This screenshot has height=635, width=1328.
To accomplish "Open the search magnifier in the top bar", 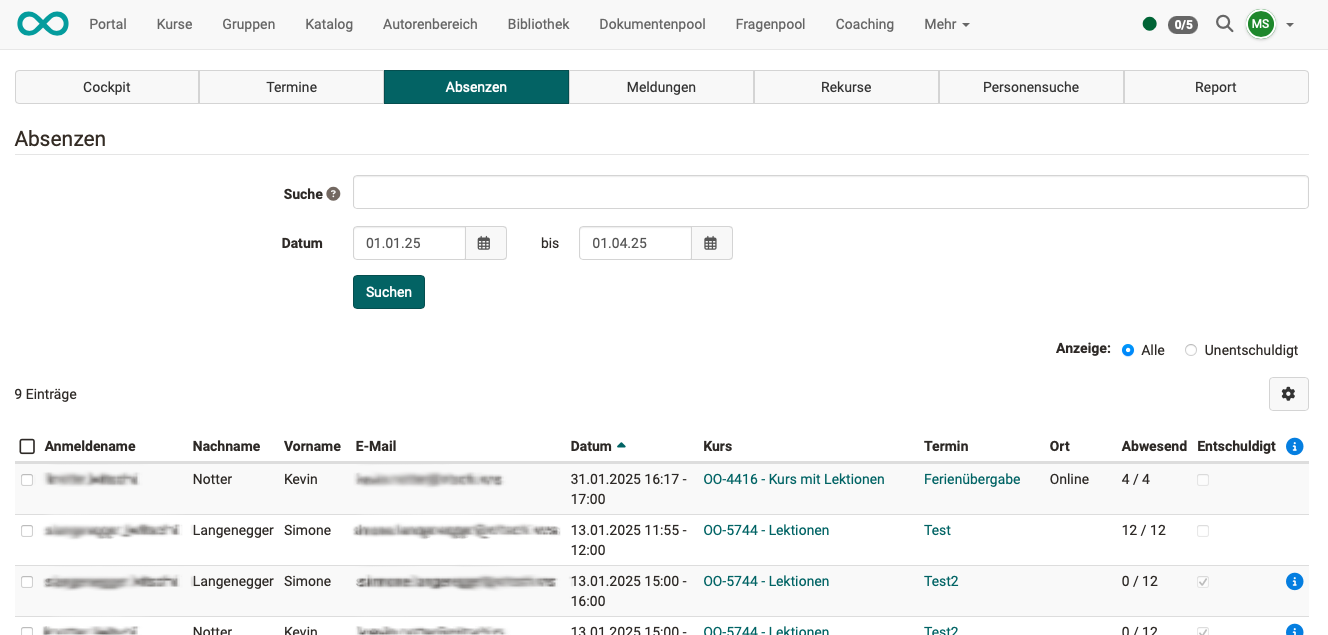I will 1224,24.
